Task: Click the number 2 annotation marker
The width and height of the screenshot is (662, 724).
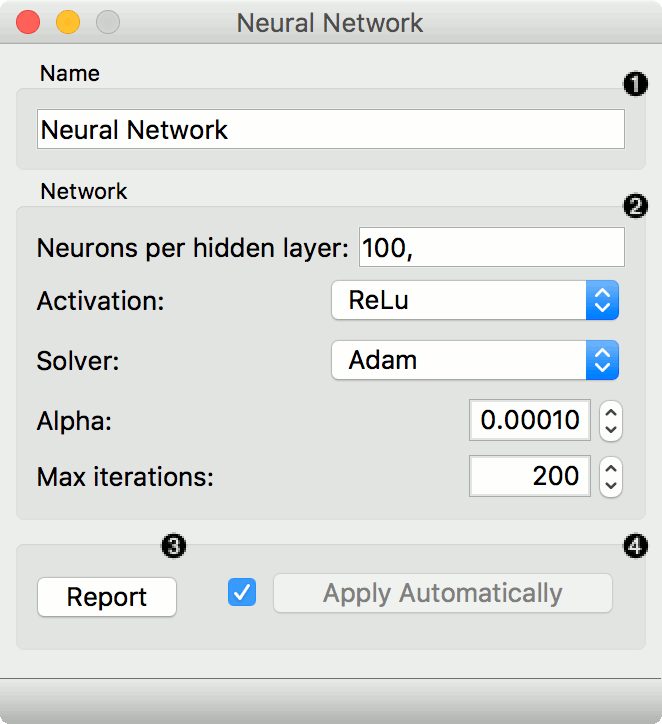Action: 634,206
